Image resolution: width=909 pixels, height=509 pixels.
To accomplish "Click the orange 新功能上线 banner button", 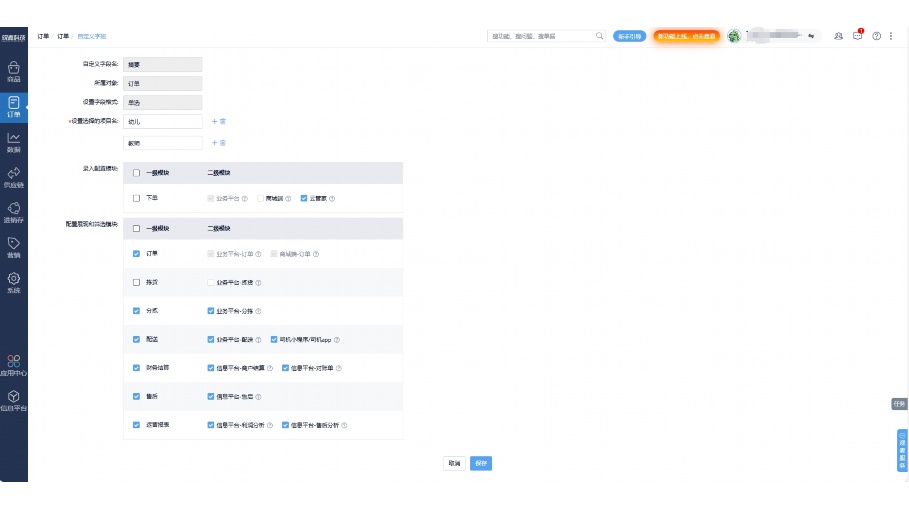I will tap(686, 36).
